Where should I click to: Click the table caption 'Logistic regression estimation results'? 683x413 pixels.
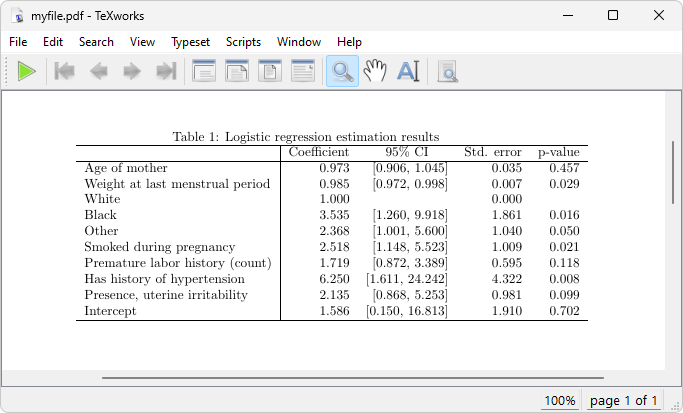332,137
